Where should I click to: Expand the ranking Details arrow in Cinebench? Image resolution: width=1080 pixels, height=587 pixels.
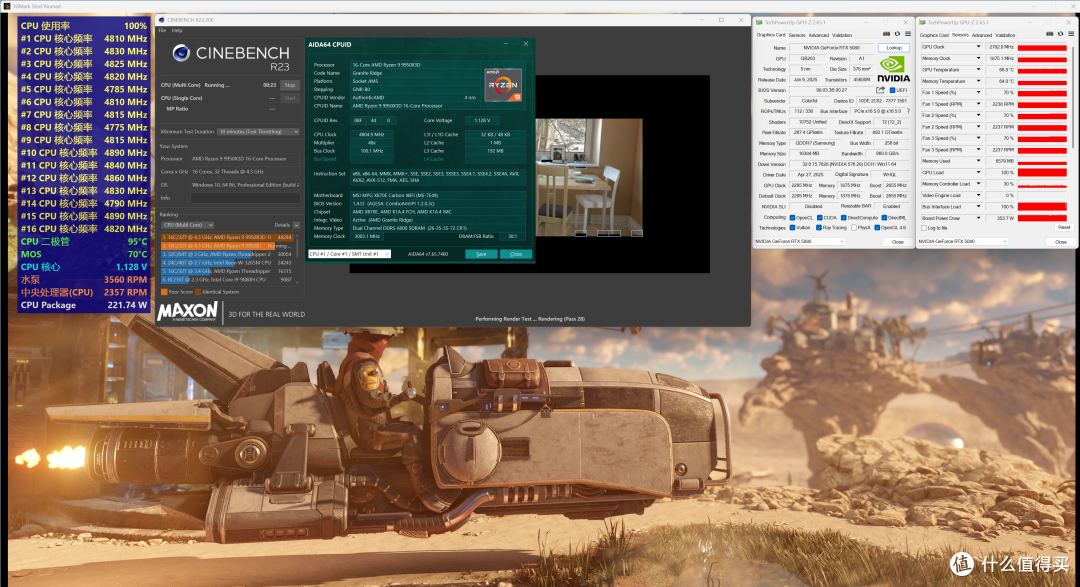296,225
